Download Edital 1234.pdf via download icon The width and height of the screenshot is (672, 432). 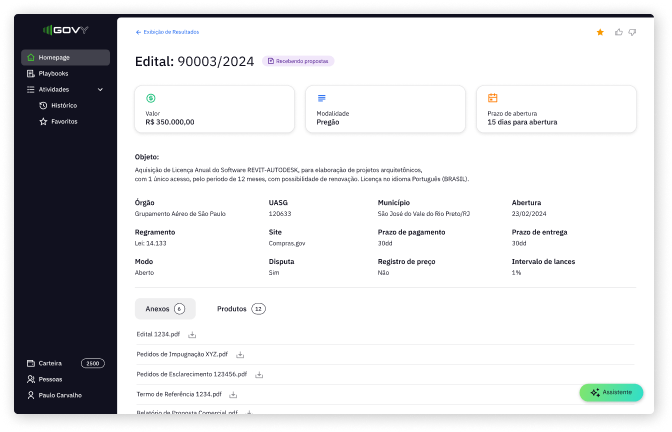[192, 335]
